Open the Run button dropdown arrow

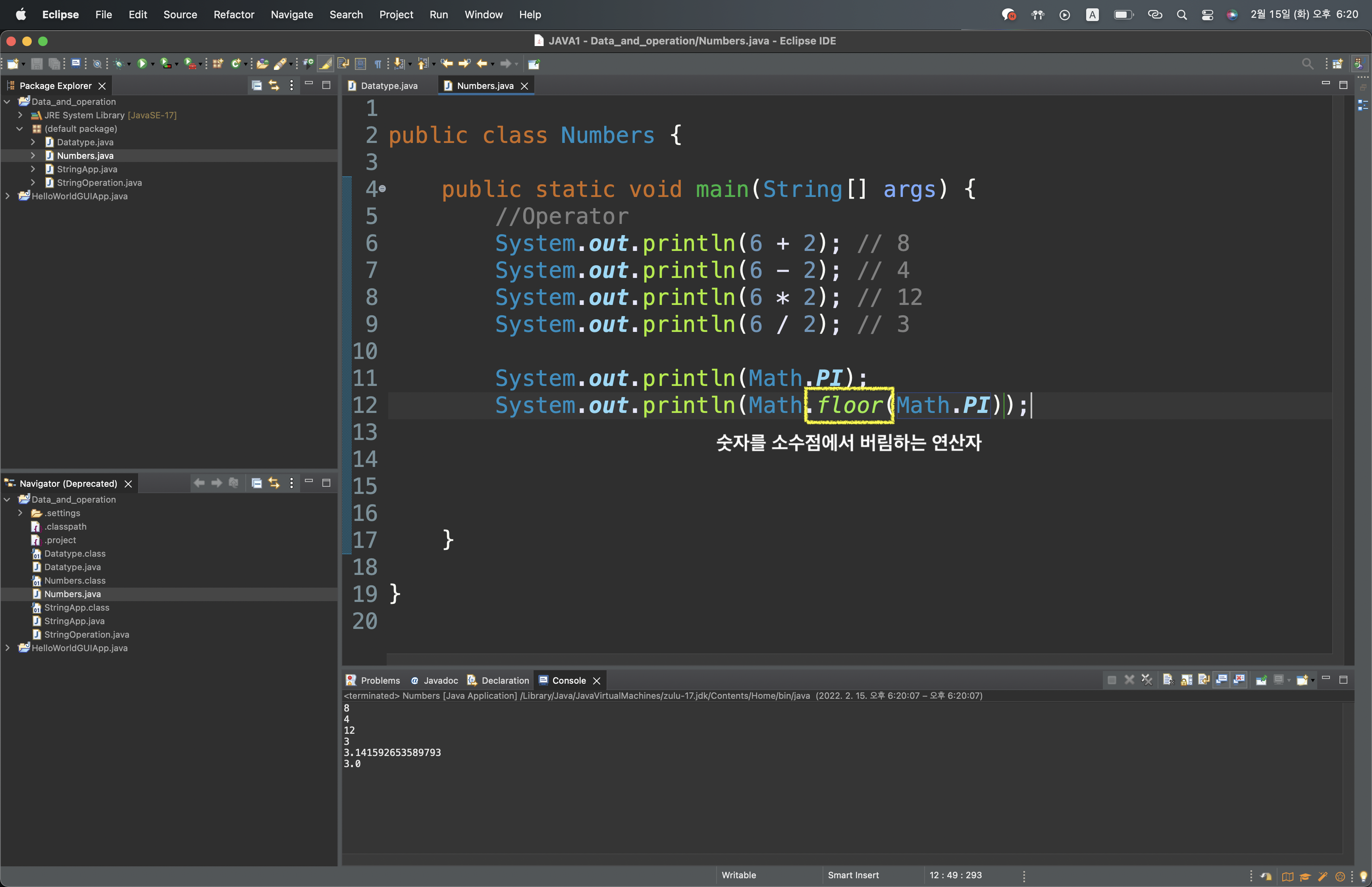coord(153,64)
